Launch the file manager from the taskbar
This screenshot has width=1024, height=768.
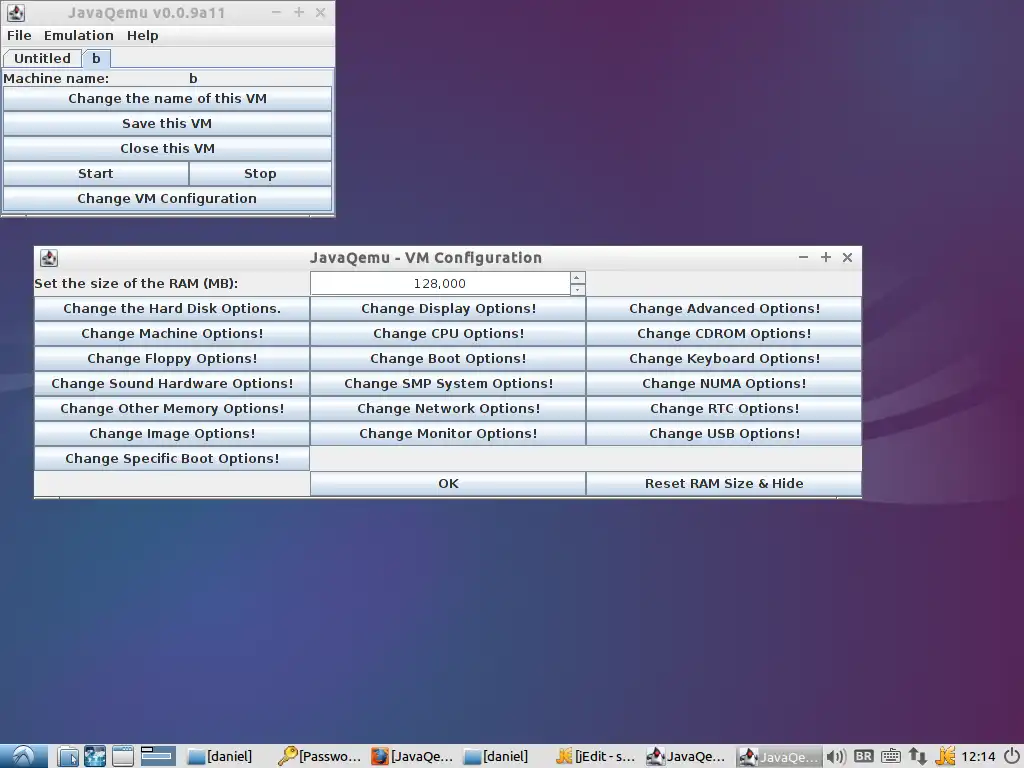pyautogui.click(x=67, y=756)
